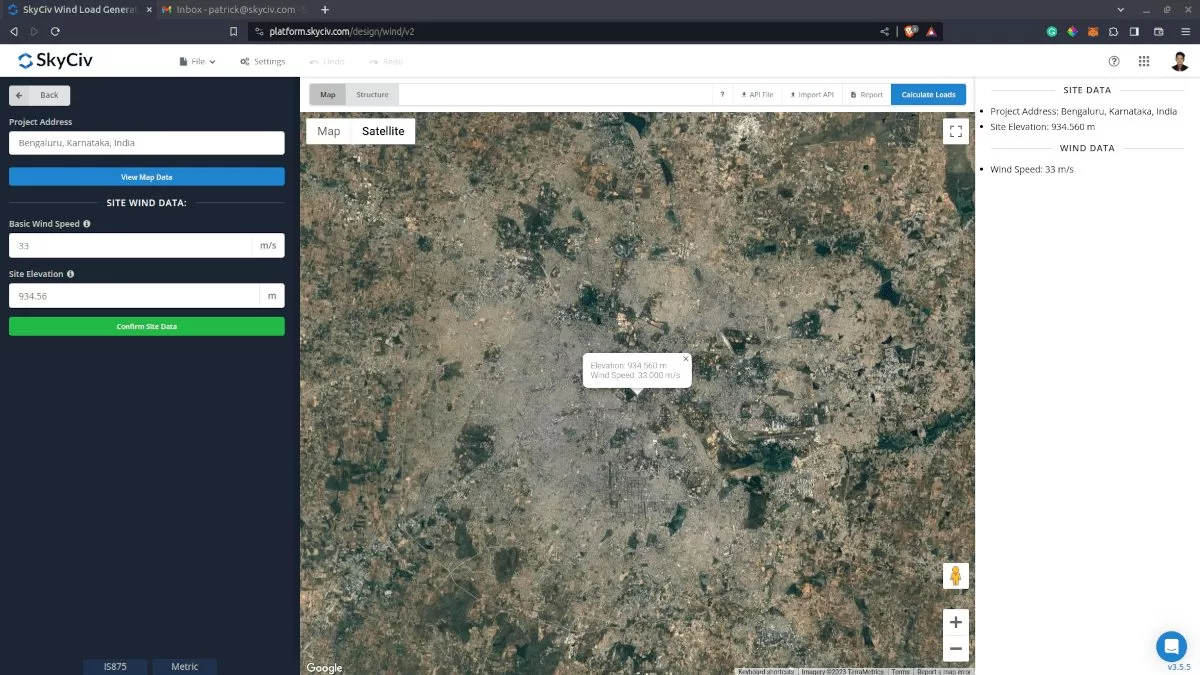The image size is (1200, 675).
Task: Open the SkyCiv apps grid icon
Action: (x=1144, y=61)
